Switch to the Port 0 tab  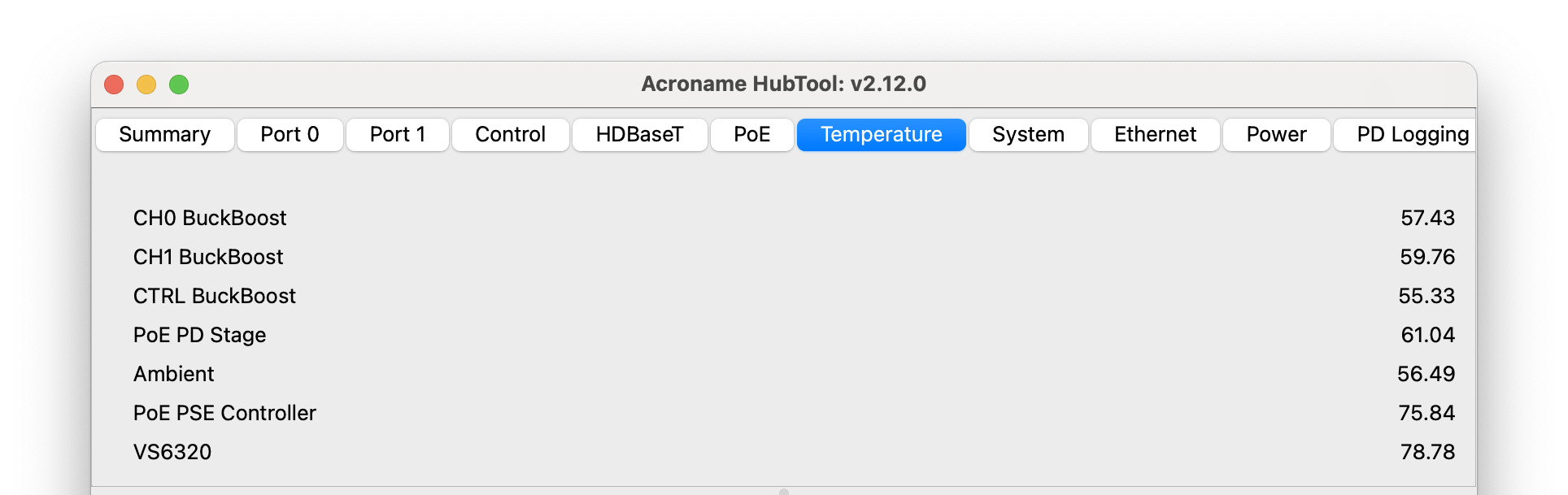tap(290, 135)
